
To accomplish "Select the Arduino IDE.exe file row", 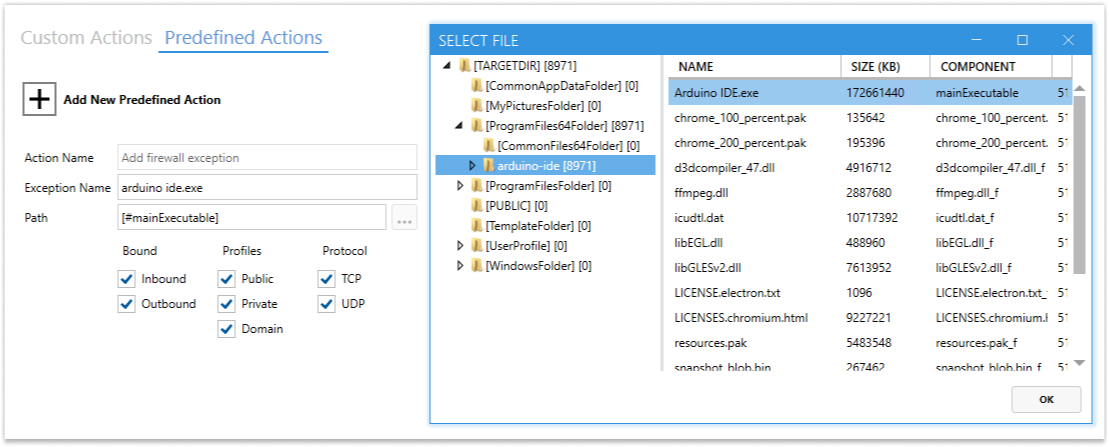I will (x=870, y=93).
